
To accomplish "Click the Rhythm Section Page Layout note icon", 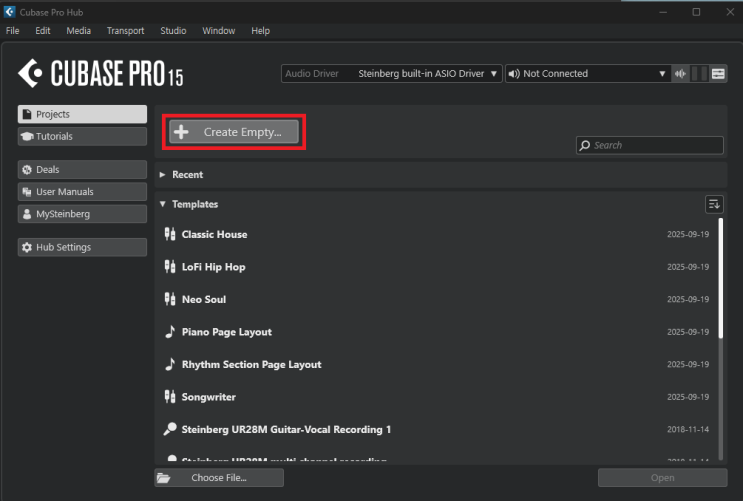I will 170,364.
